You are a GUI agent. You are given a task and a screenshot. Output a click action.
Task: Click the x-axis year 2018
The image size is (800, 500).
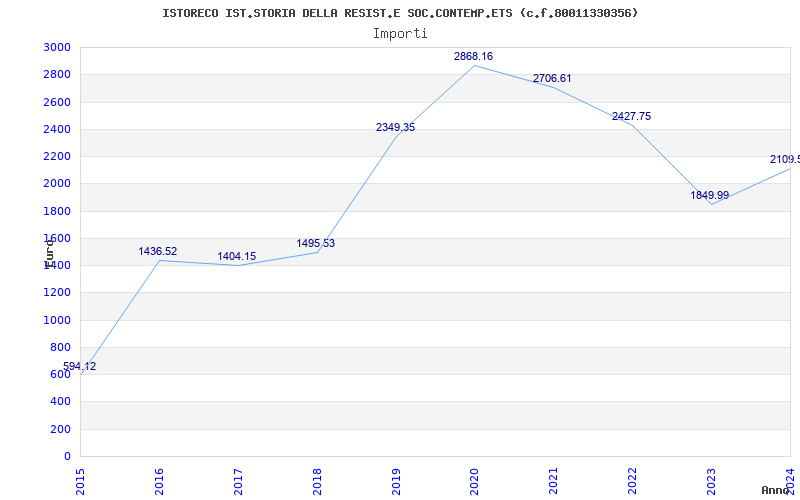tap(317, 482)
